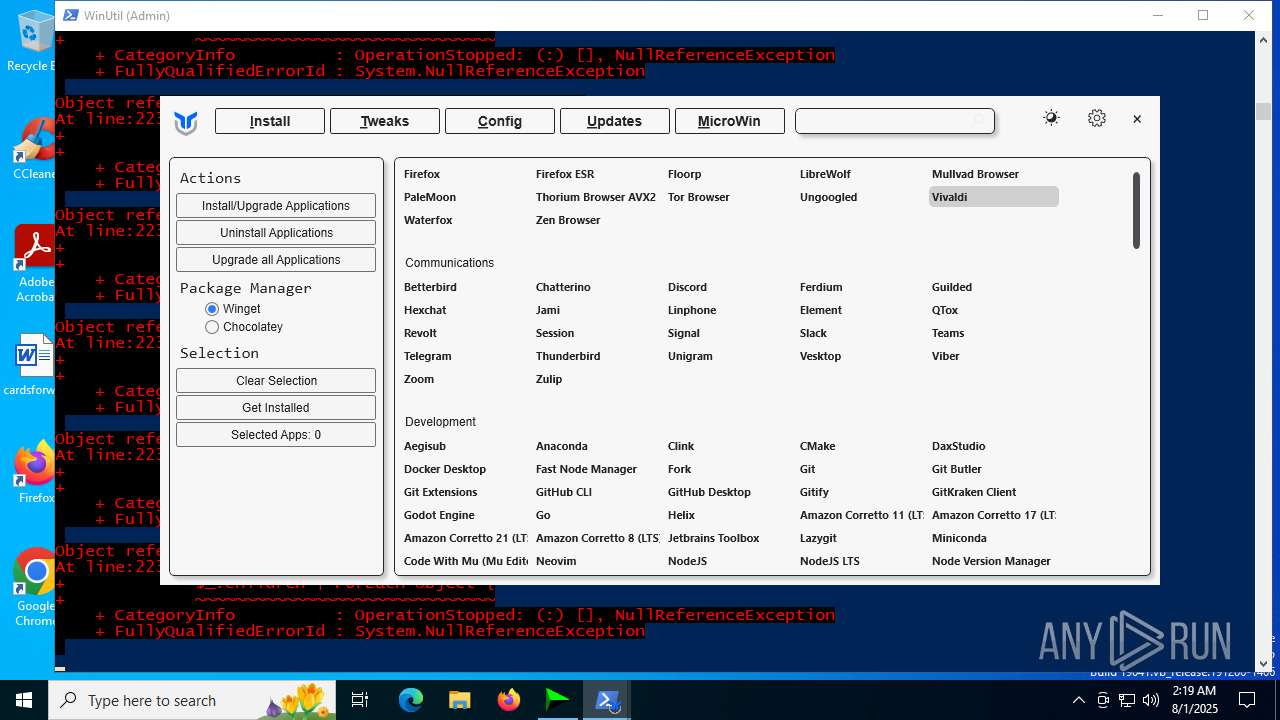Select Jetbrains Toolbox entry
The image size is (1280, 720).
(714, 538)
